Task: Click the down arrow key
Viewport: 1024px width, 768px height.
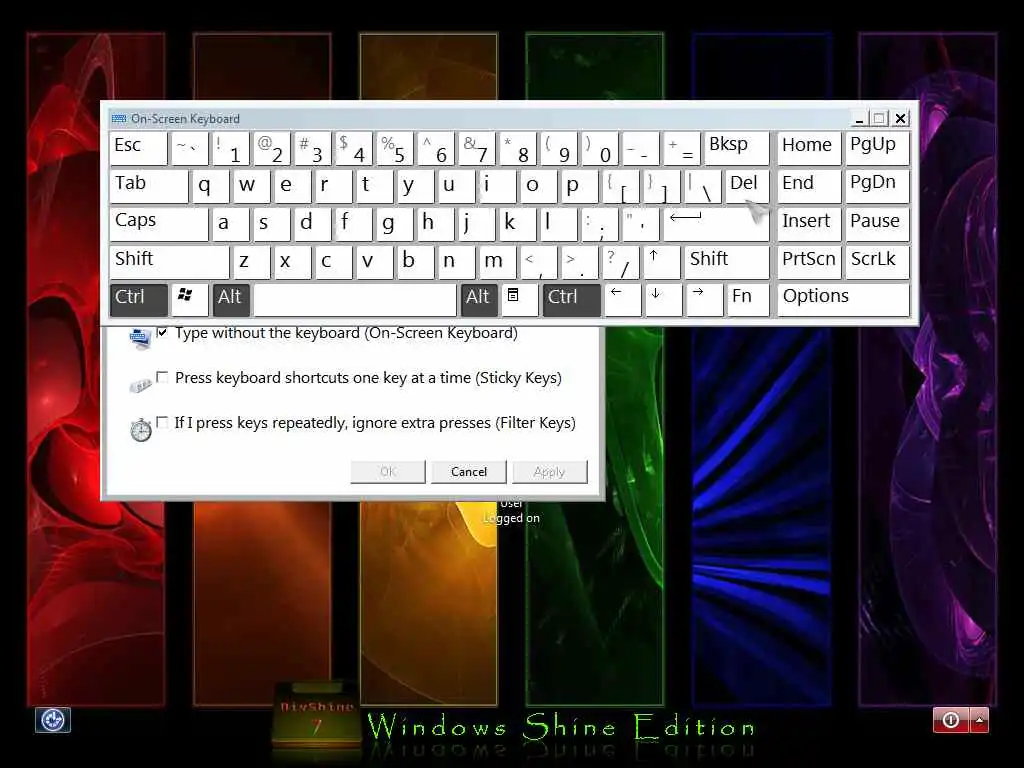Action: 664,300
